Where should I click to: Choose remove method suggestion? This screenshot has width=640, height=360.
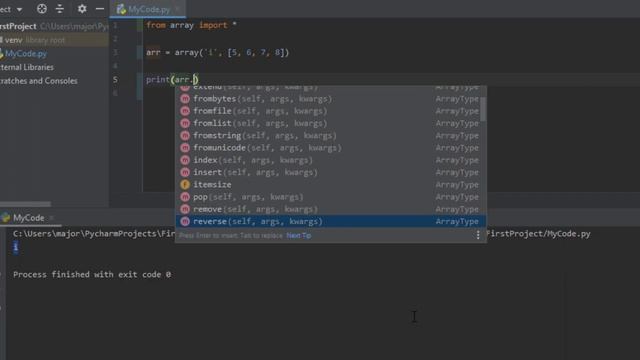pyautogui.click(x=331, y=209)
